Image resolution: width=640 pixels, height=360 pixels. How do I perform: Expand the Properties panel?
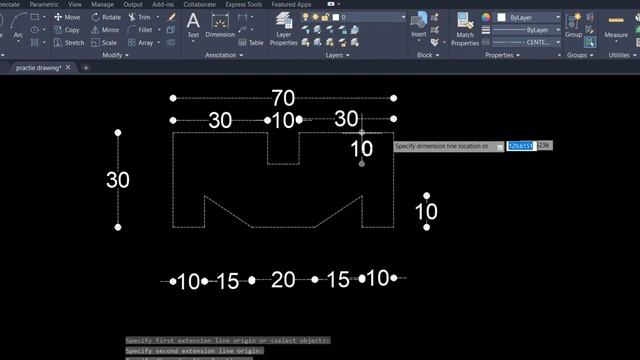(502, 55)
